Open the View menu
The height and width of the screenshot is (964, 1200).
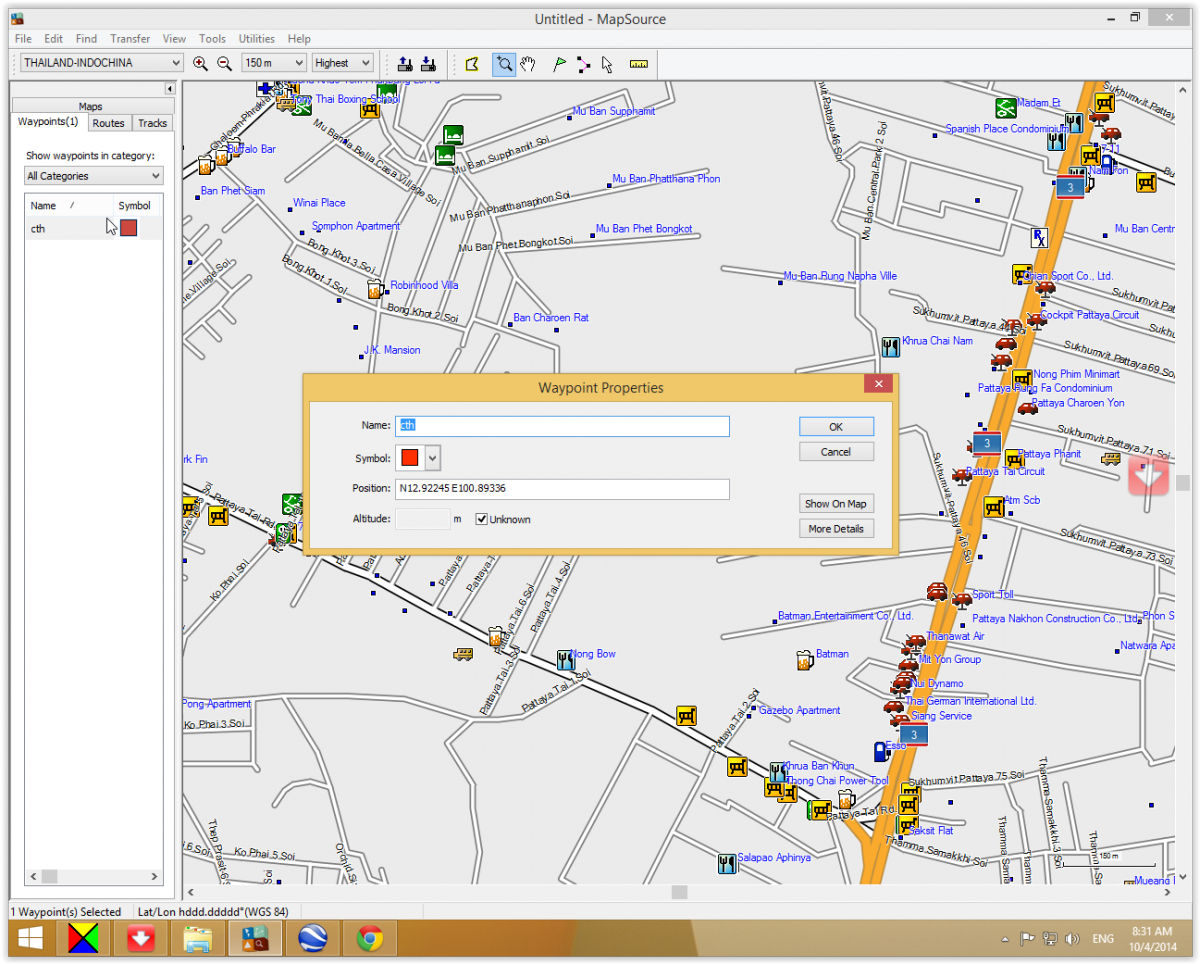pos(174,39)
